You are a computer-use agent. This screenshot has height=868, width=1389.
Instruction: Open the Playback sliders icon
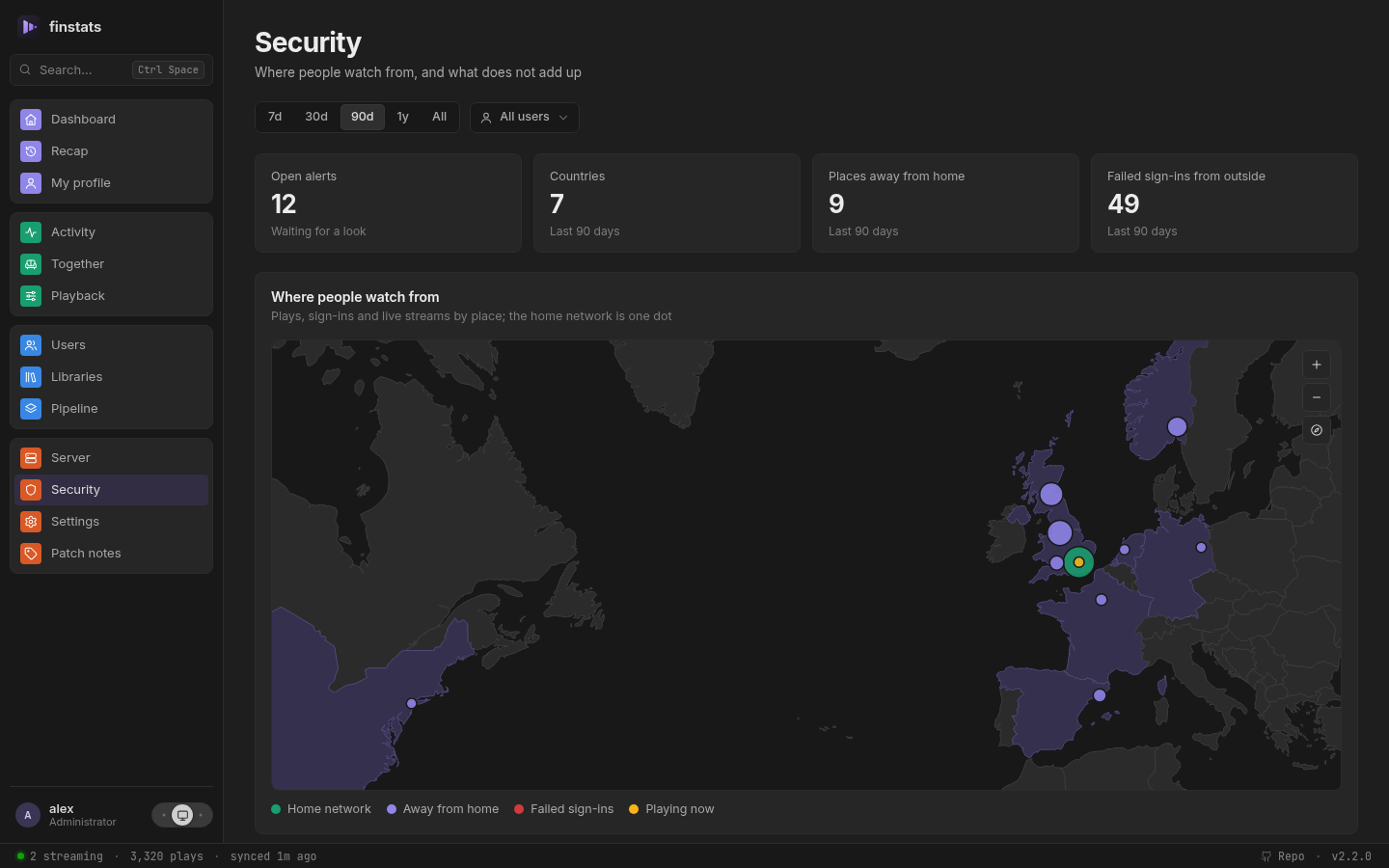coord(31,296)
